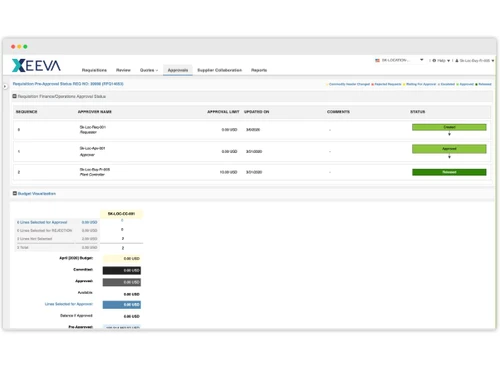This screenshot has height=375, width=500.
Task: Click the Waiting For Approval legend item
Action: point(419,84)
